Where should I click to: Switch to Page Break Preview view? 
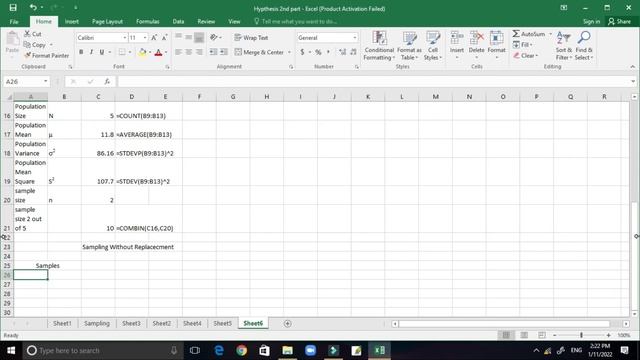coord(542,335)
